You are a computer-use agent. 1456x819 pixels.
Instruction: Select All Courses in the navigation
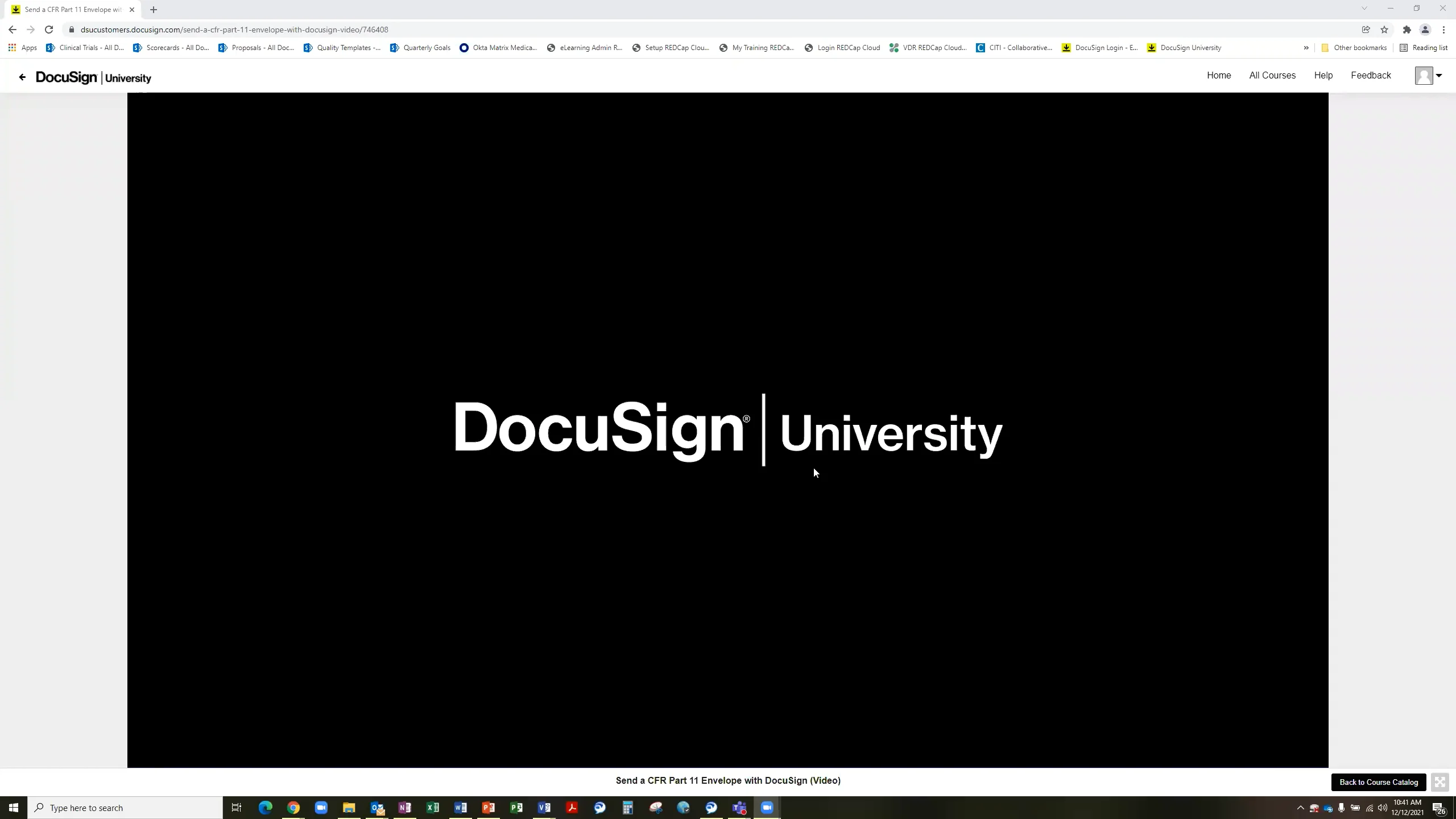(1272, 75)
